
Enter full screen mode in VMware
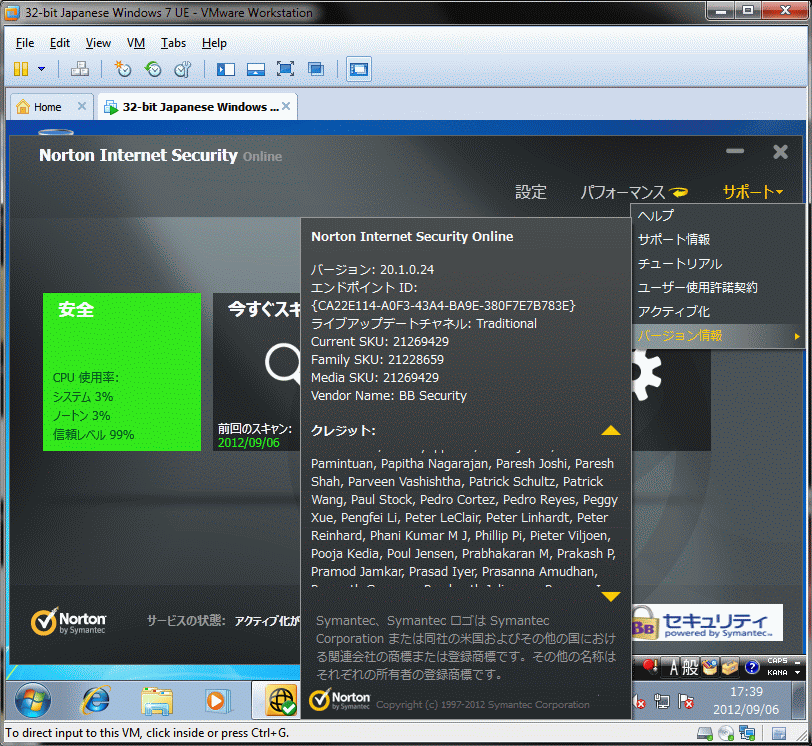[285, 69]
